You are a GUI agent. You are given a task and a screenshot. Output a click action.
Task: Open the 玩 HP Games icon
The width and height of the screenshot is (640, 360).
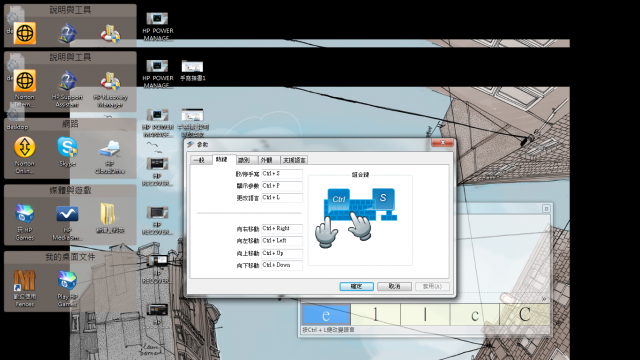pos(24,222)
